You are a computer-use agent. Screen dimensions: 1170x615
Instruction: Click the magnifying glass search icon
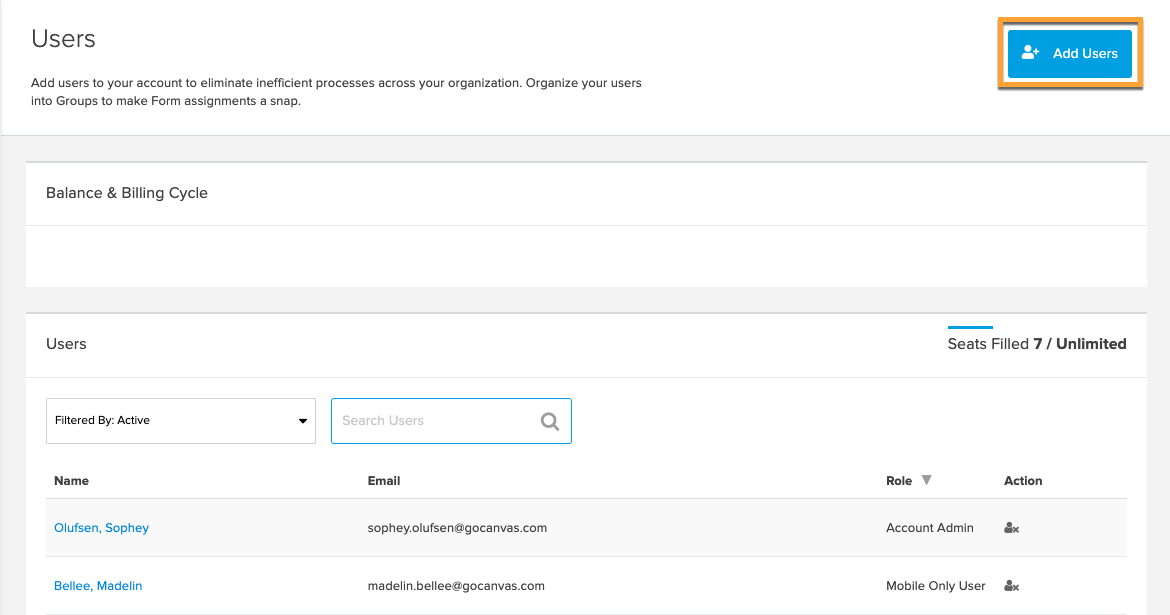[550, 421]
